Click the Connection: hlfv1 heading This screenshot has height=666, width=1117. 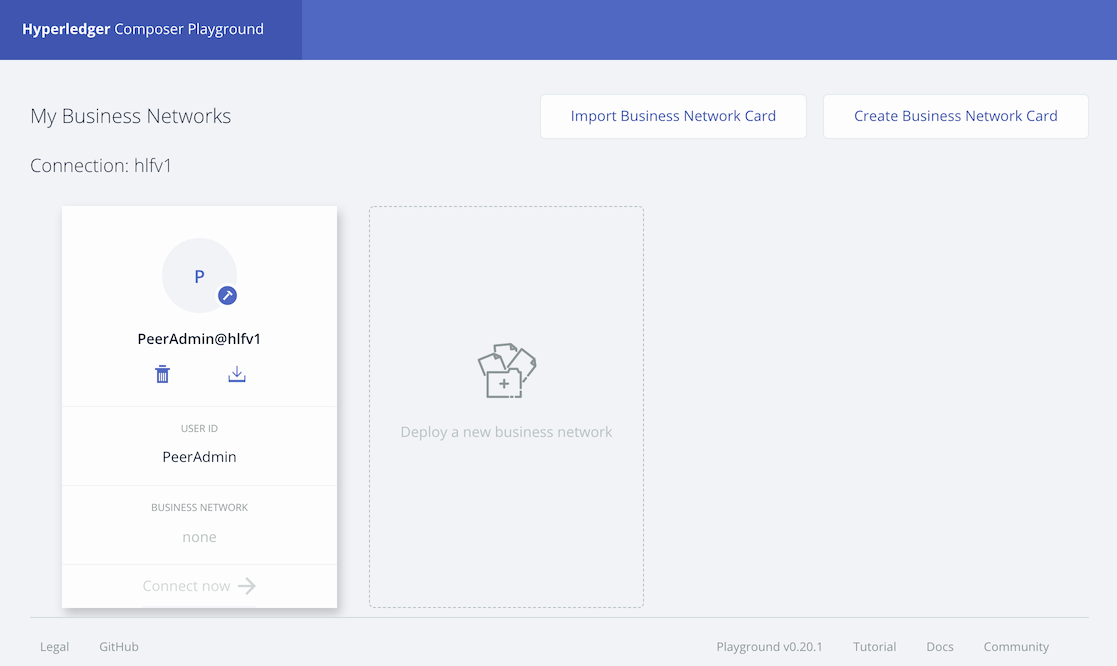point(101,165)
